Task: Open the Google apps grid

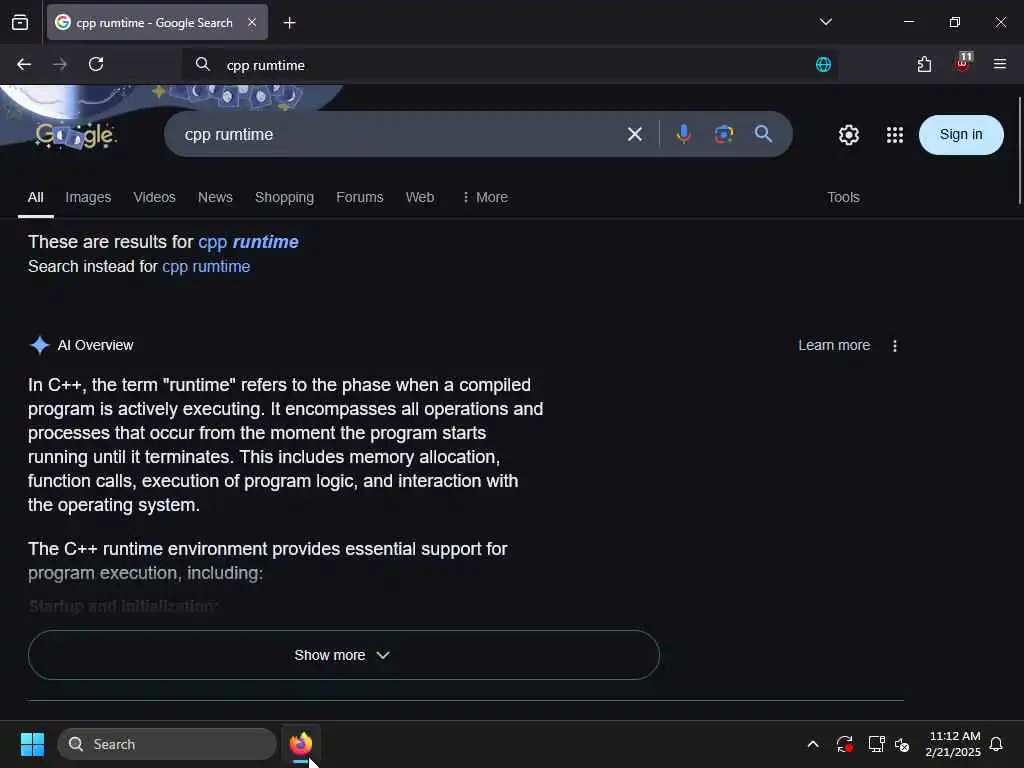Action: tap(895, 135)
